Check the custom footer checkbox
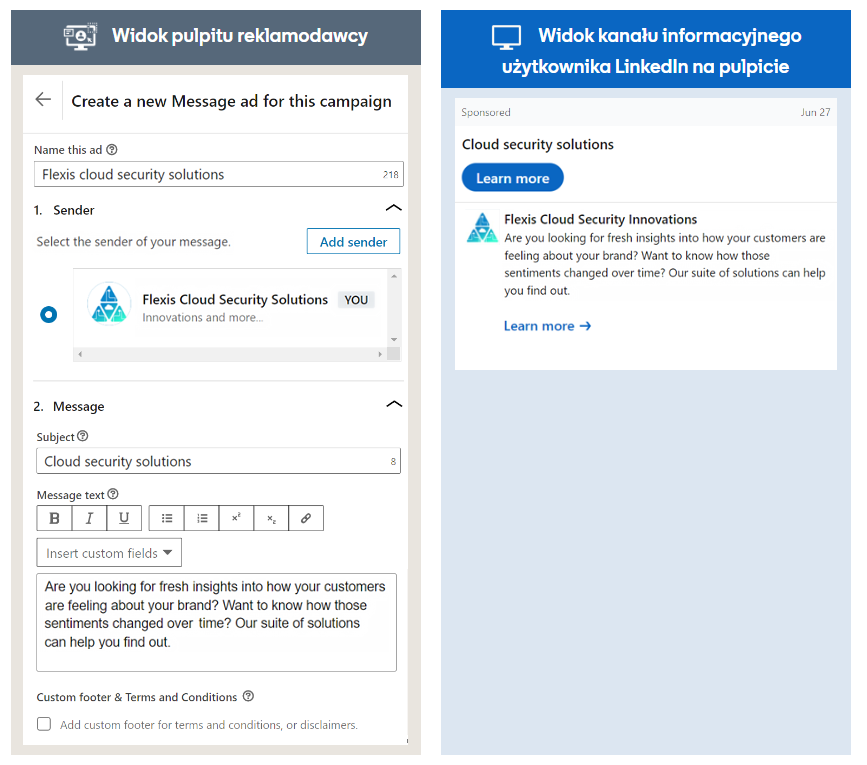 tap(44, 724)
